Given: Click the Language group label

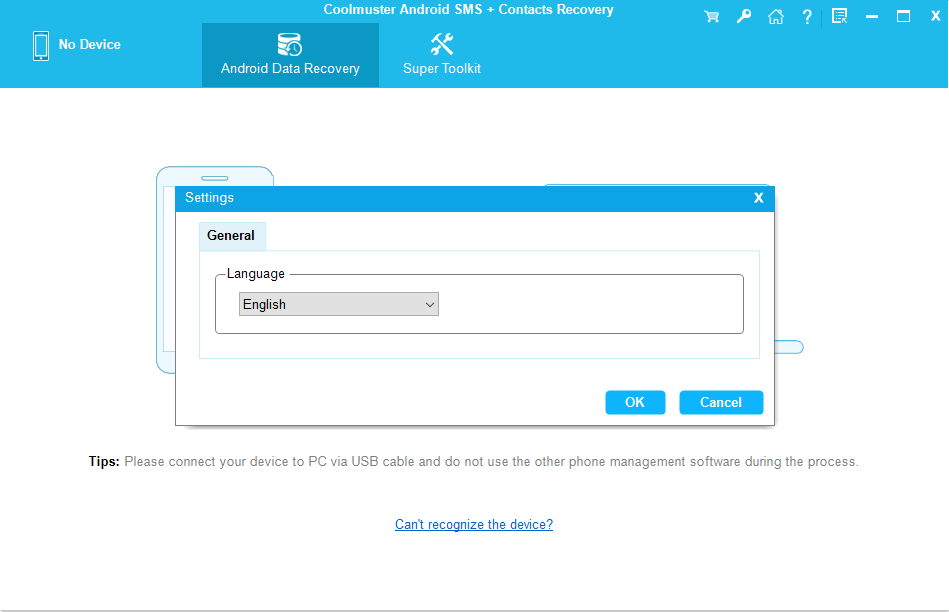Looking at the screenshot, I should point(255,274).
